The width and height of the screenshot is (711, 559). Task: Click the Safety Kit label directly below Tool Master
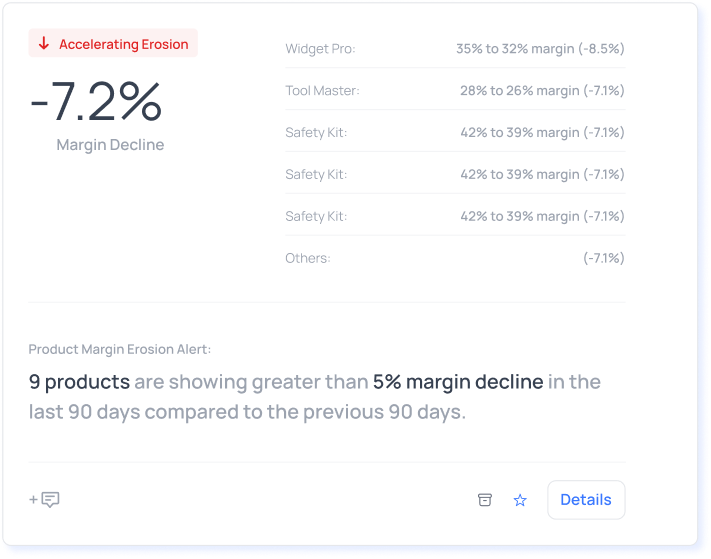[x=316, y=133]
